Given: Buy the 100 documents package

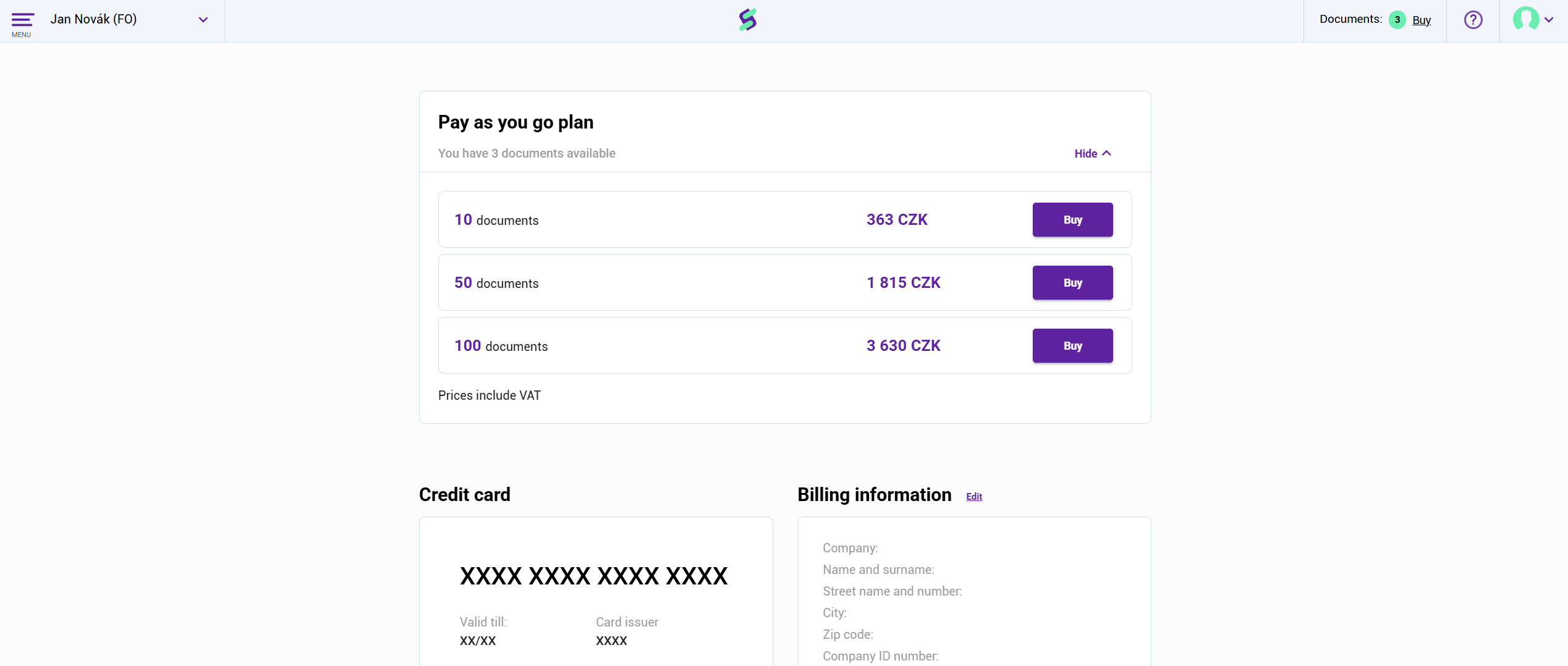Looking at the screenshot, I should click(x=1072, y=345).
